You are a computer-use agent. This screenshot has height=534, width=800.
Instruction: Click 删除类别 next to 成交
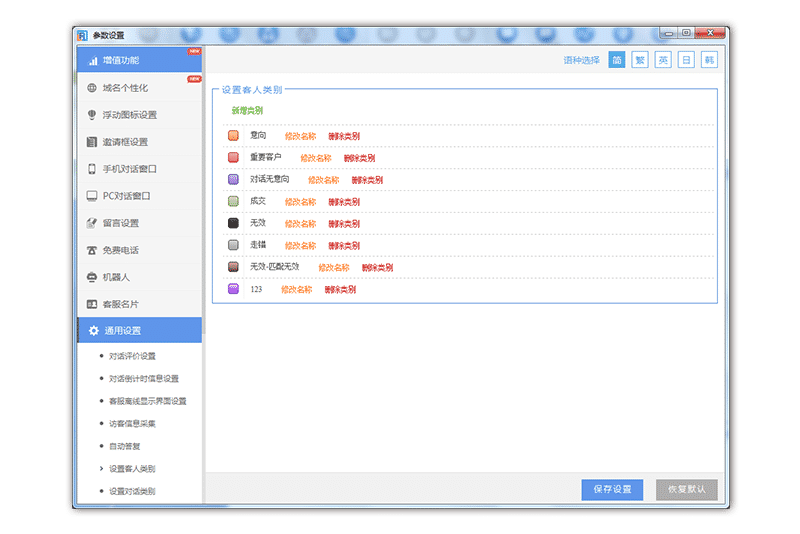click(x=344, y=202)
